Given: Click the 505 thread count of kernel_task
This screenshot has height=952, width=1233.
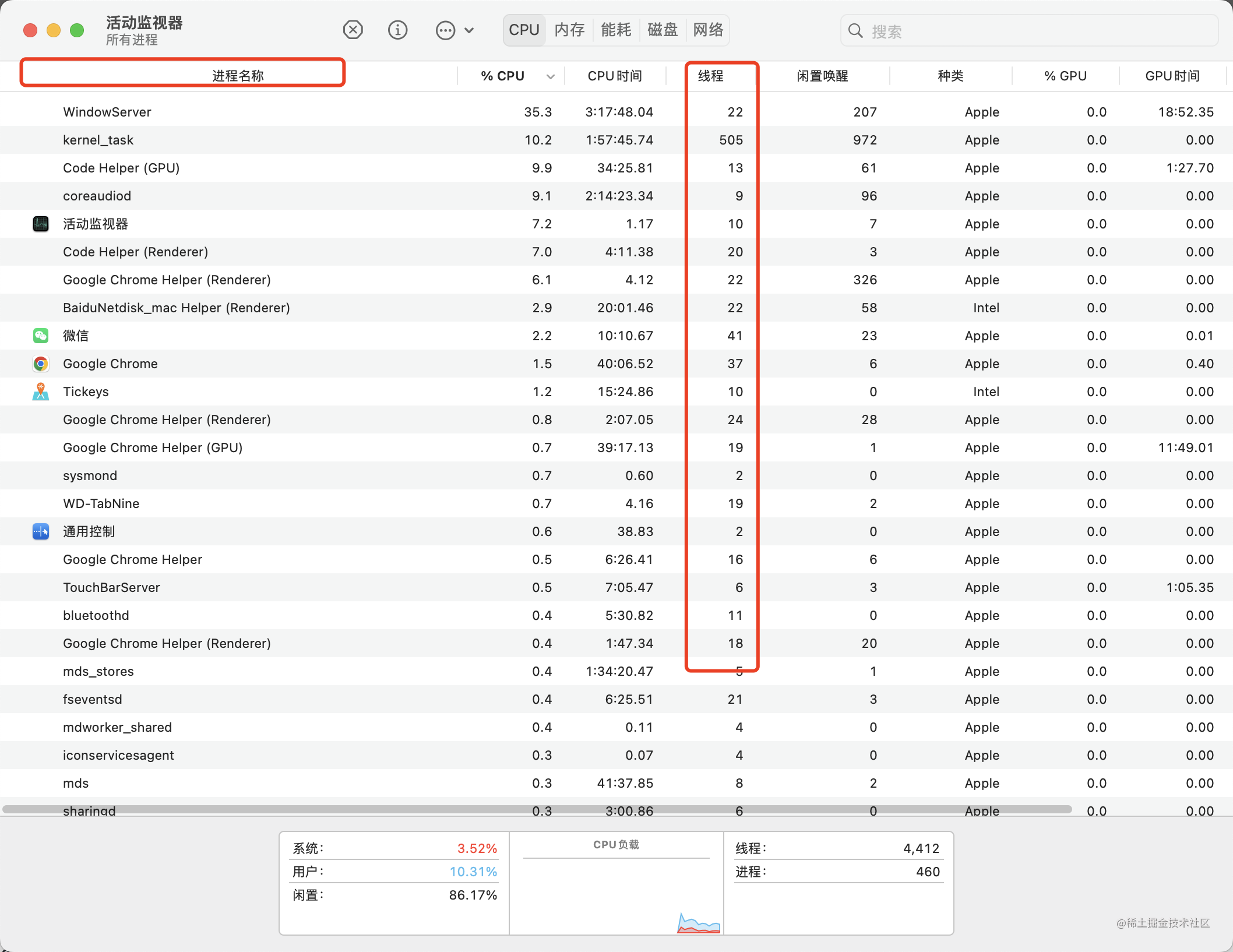Looking at the screenshot, I should (x=731, y=140).
